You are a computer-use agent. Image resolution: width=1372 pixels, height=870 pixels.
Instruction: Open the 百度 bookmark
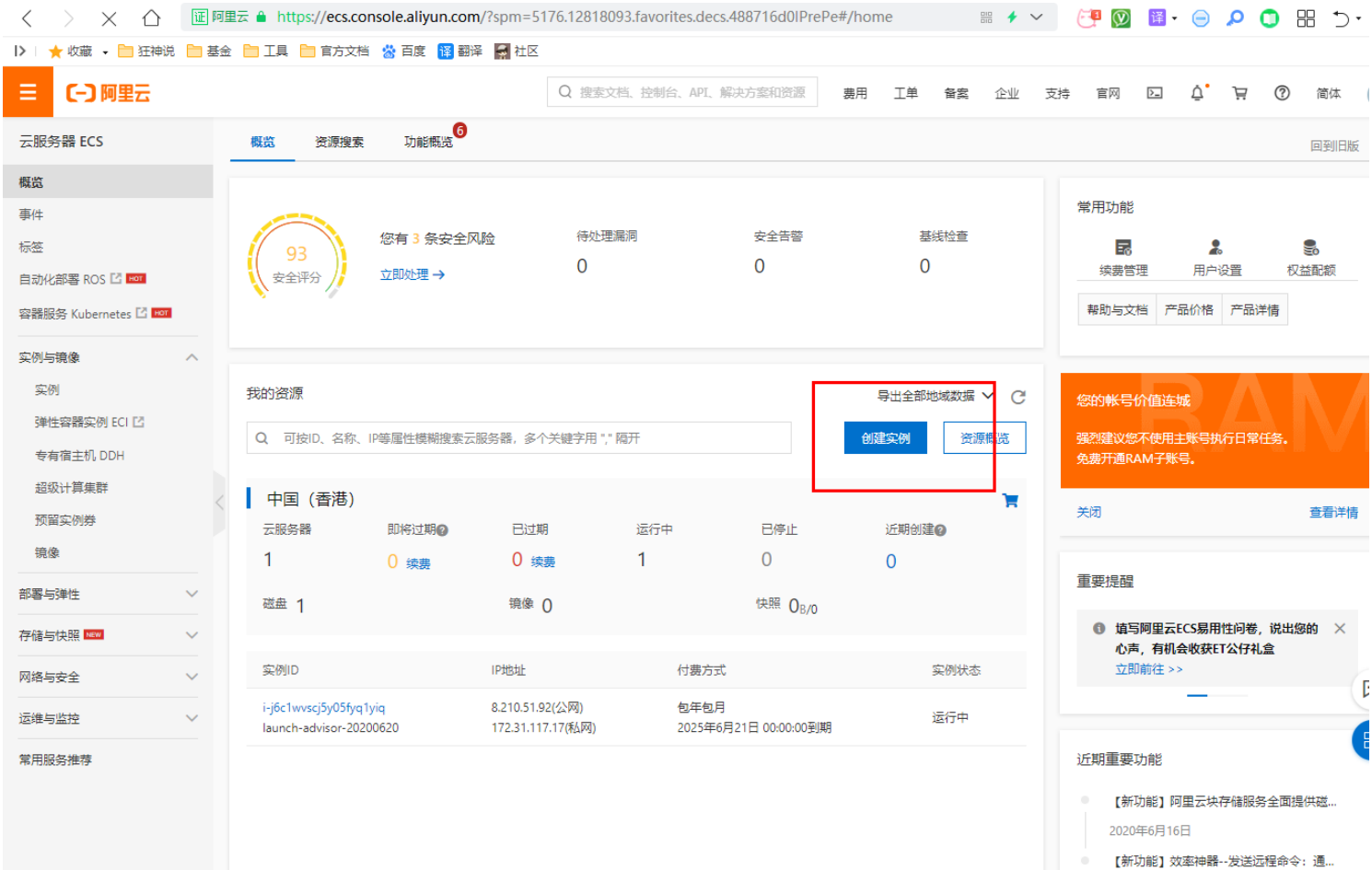point(403,52)
